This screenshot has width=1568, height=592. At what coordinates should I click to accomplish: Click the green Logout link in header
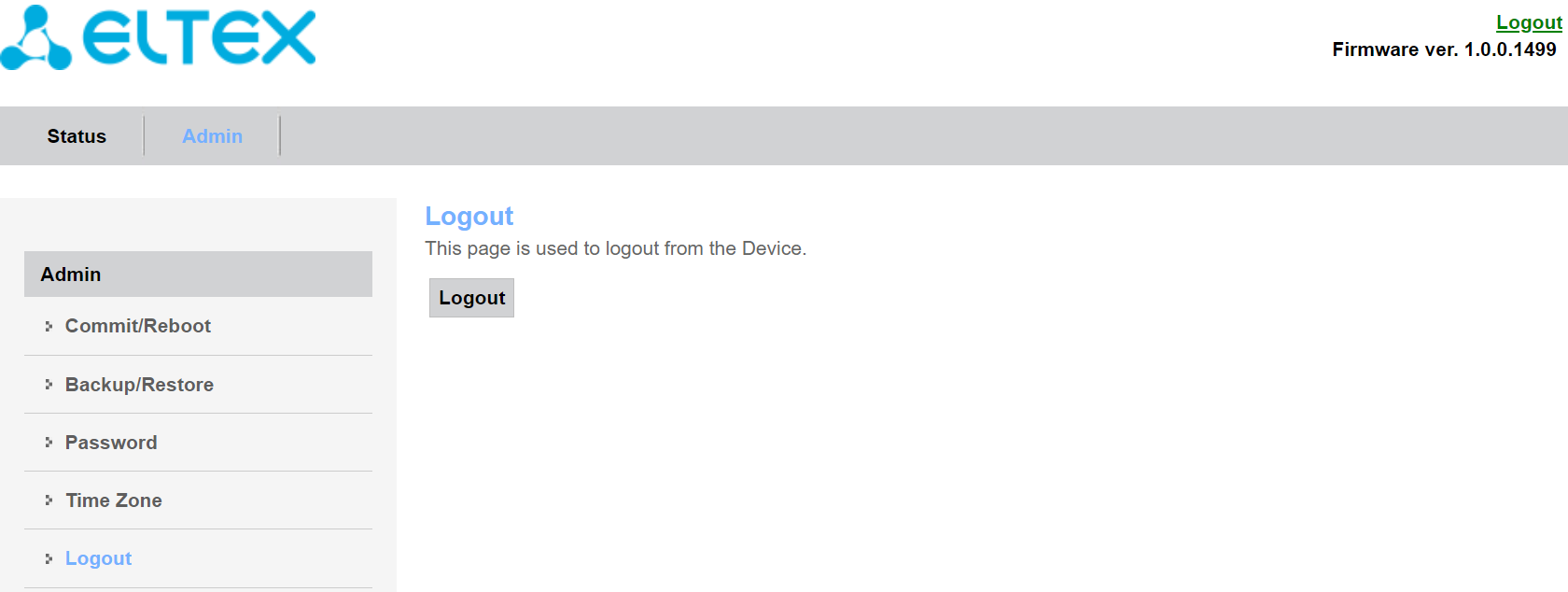[x=1528, y=22]
